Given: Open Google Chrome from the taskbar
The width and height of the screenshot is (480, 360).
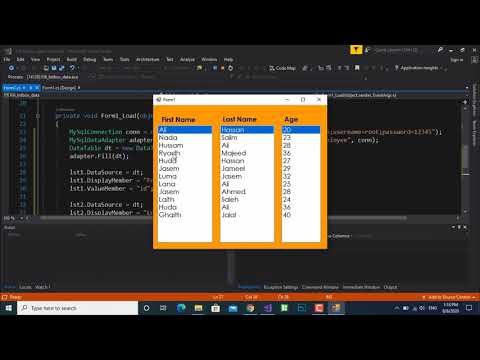Looking at the screenshot, I should (x=250, y=308).
